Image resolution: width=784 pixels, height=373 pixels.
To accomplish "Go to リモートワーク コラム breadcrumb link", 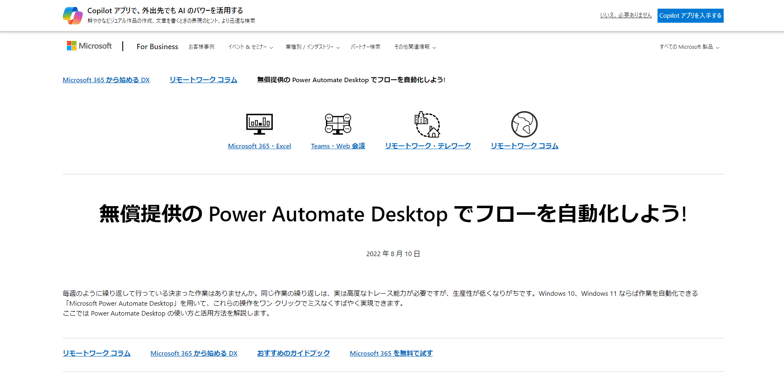I will [x=203, y=80].
